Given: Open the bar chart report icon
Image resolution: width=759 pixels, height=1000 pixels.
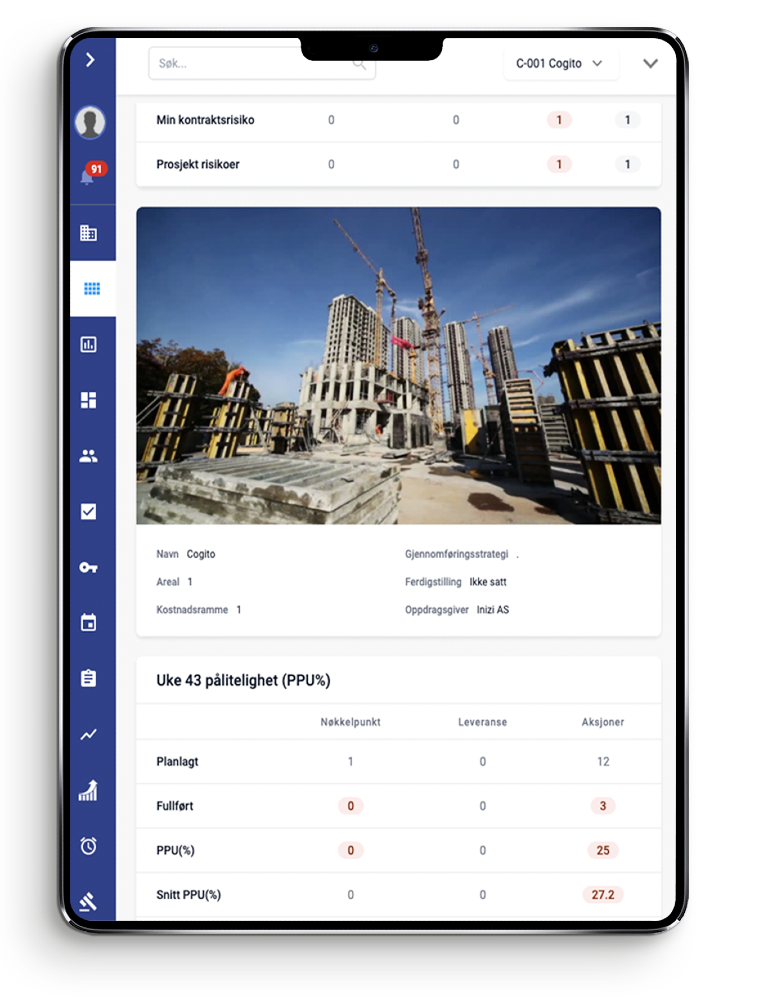Looking at the screenshot, I should pyautogui.click(x=89, y=344).
